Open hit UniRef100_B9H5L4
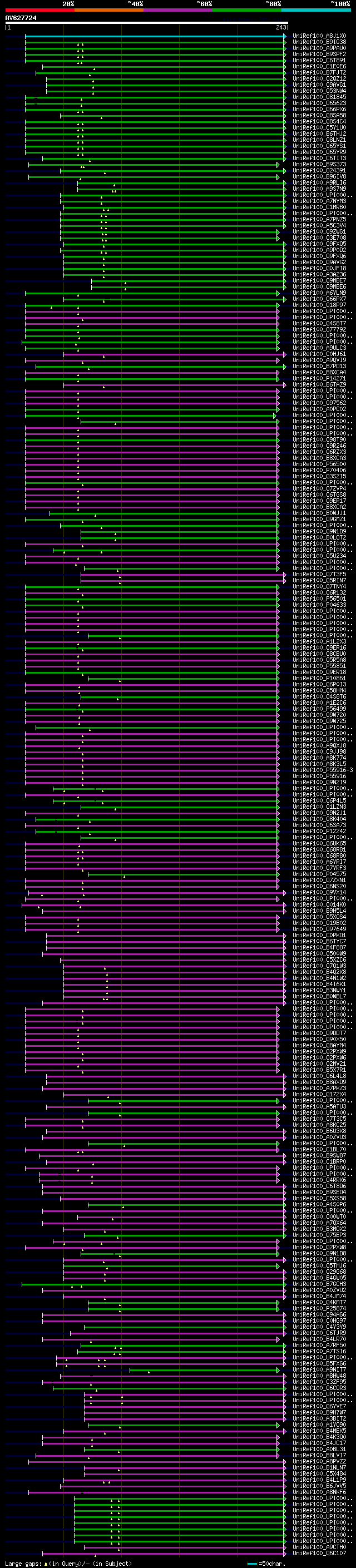The height and width of the screenshot is (1568, 356). 319,911
